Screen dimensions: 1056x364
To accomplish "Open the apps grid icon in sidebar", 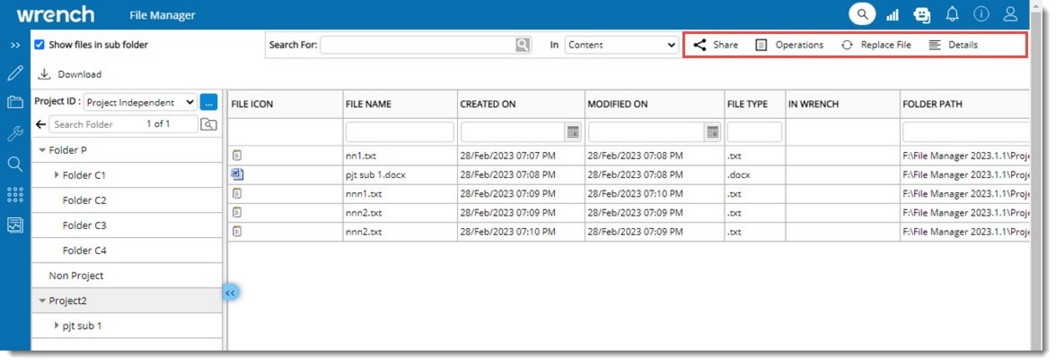I will coord(15,195).
